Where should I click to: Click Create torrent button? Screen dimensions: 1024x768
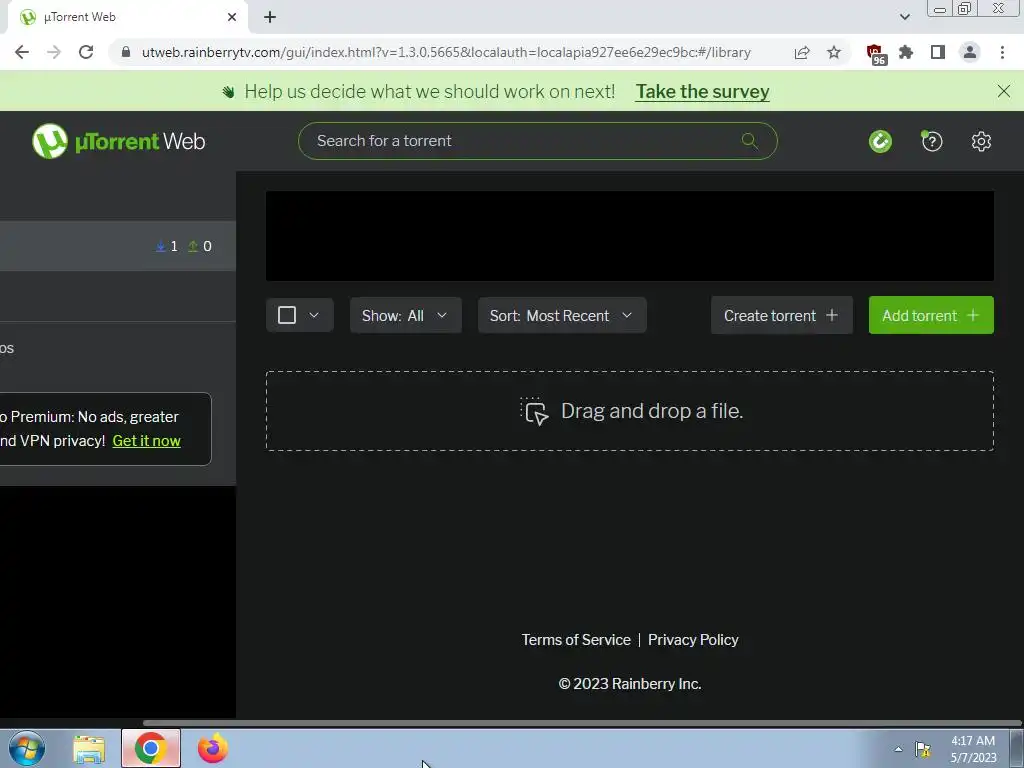pos(782,315)
